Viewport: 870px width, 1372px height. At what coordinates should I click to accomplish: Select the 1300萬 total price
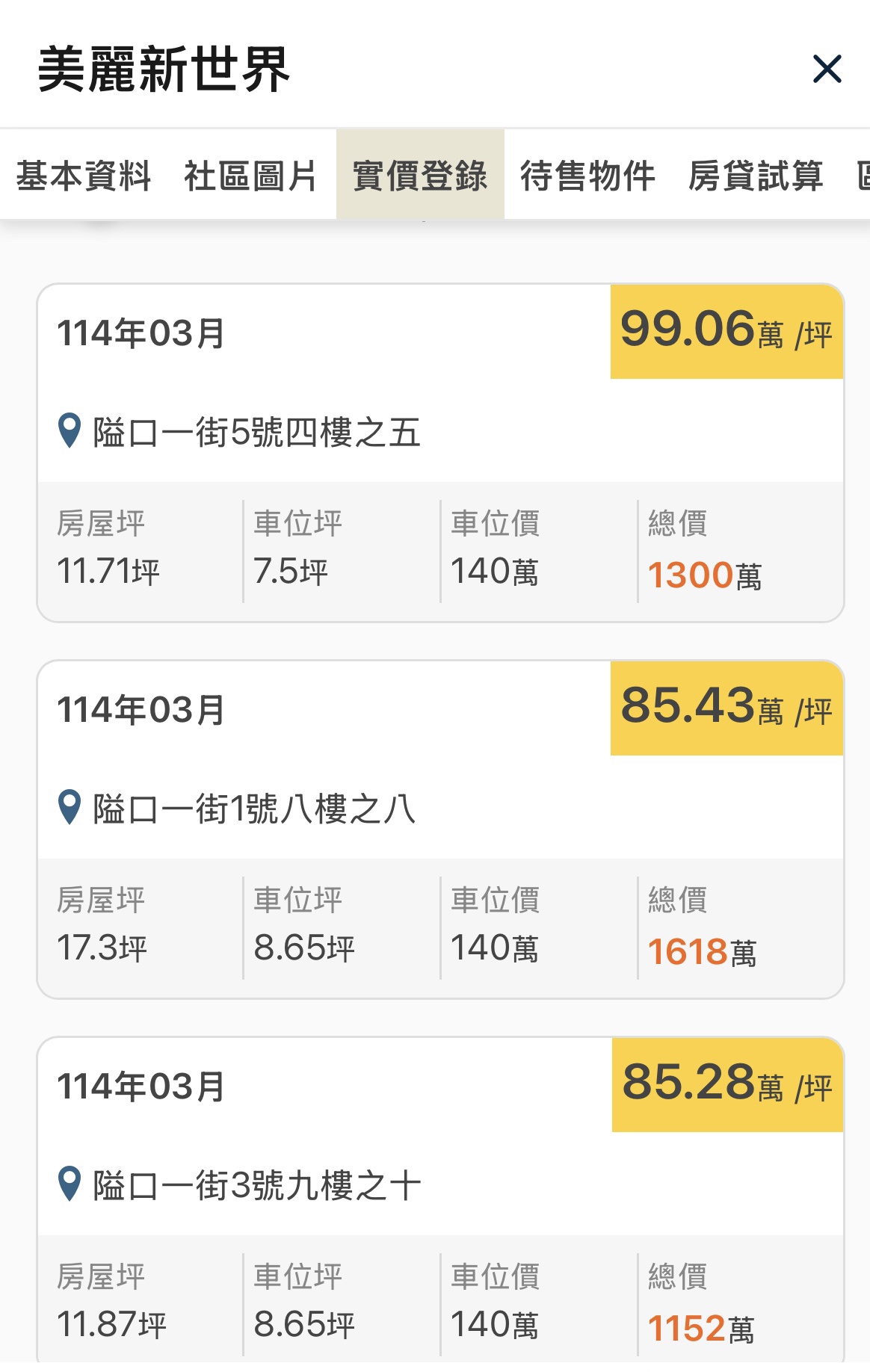click(704, 575)
